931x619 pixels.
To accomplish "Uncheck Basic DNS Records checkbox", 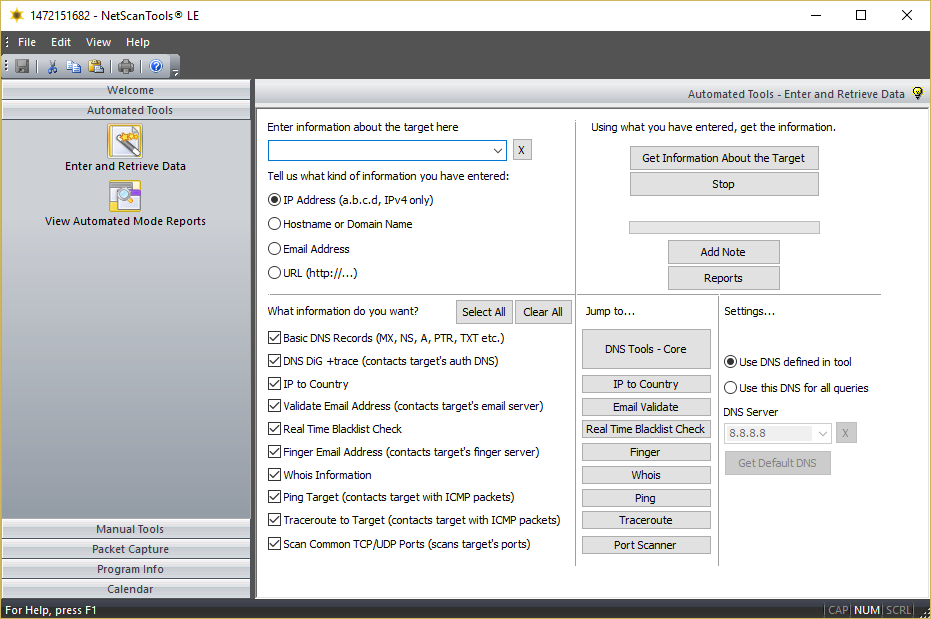I will pyautogui.click(x=274, y=338).
